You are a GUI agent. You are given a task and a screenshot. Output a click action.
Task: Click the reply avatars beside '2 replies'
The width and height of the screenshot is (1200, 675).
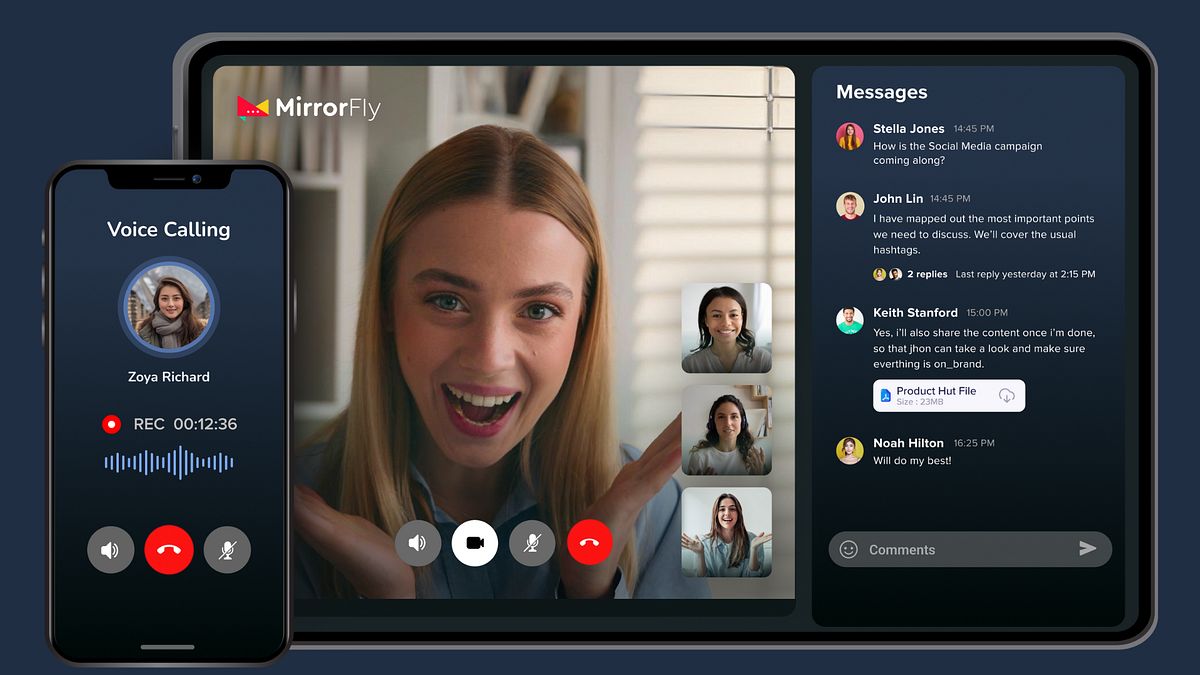click(888, 274)
